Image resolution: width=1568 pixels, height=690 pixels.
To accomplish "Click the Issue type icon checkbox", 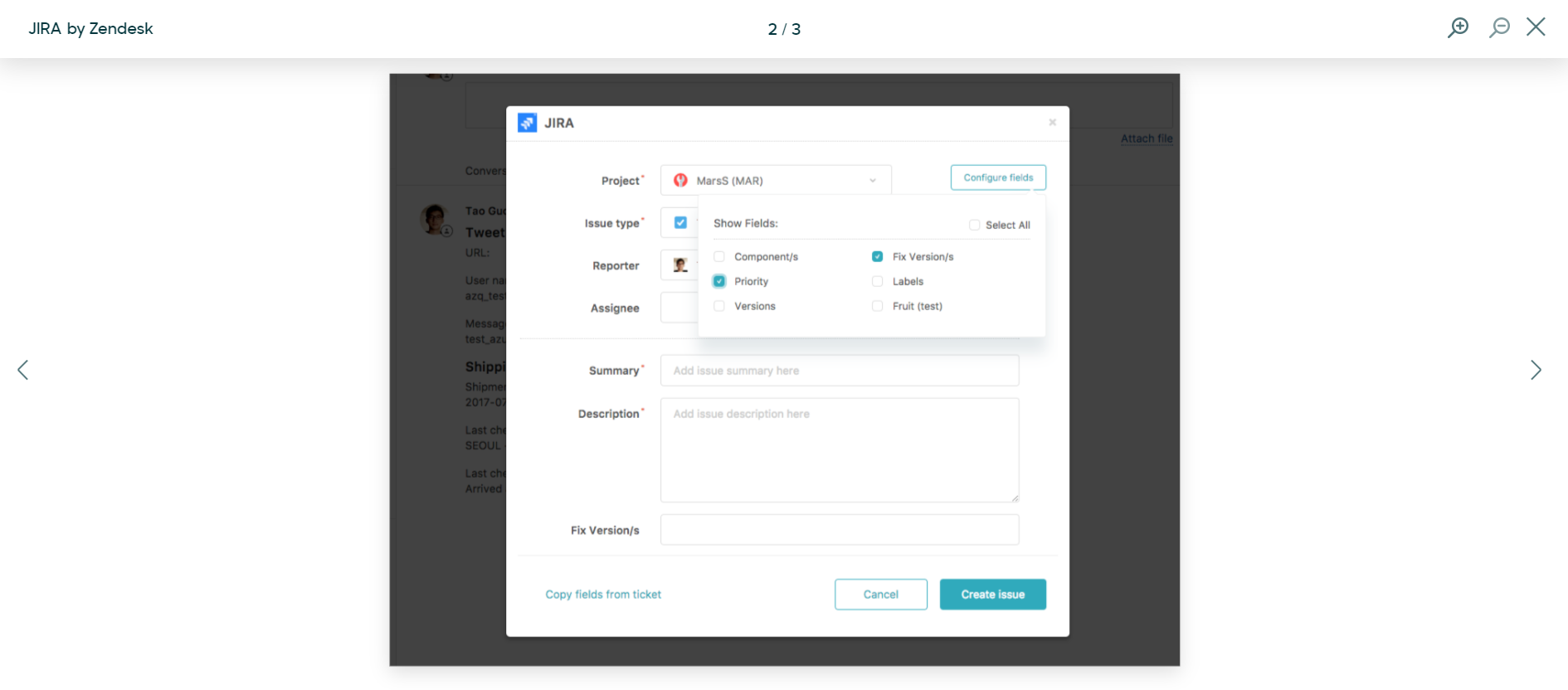I will [x=680, y=222].
